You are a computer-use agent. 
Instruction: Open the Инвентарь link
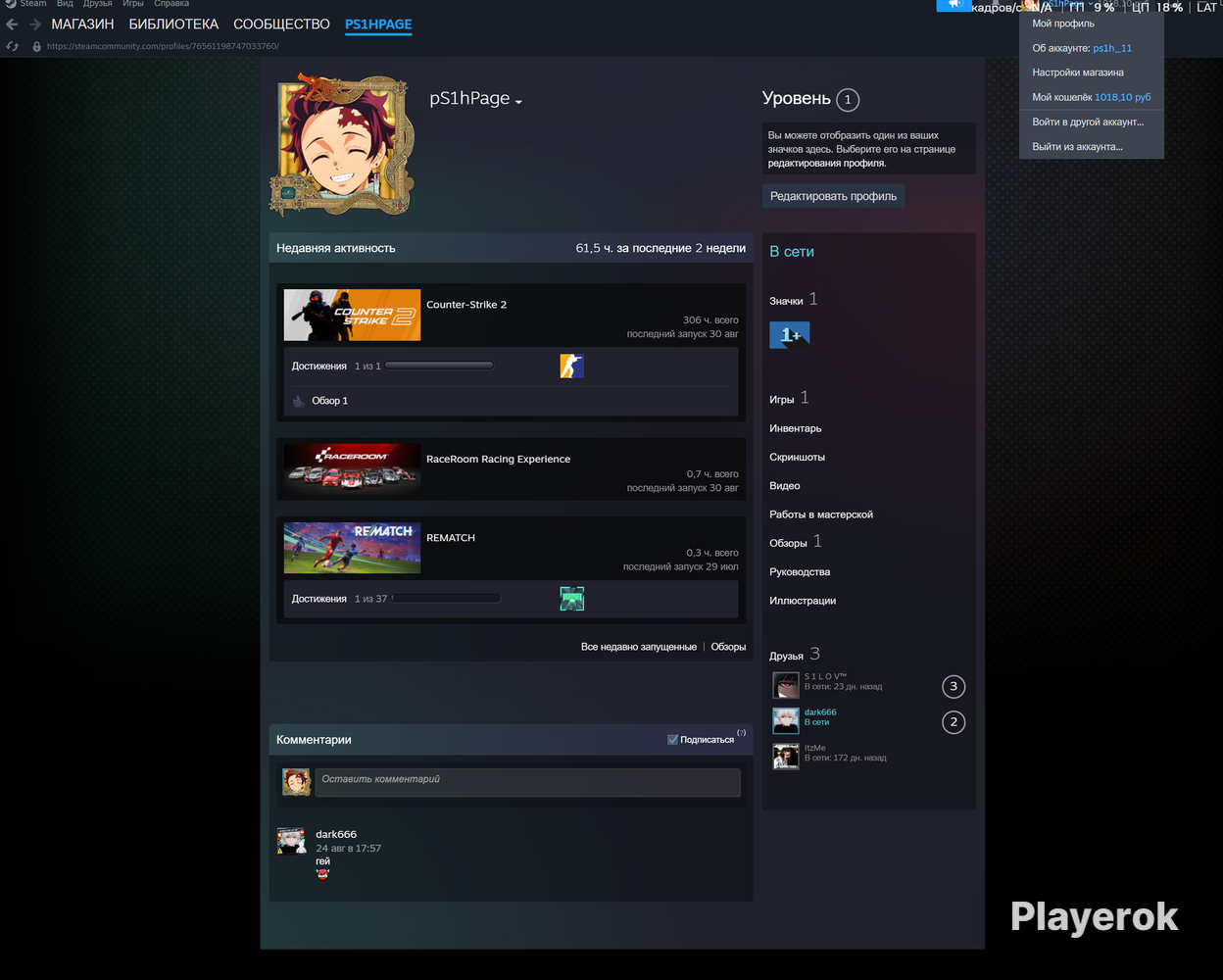click(x=796, y=428)
